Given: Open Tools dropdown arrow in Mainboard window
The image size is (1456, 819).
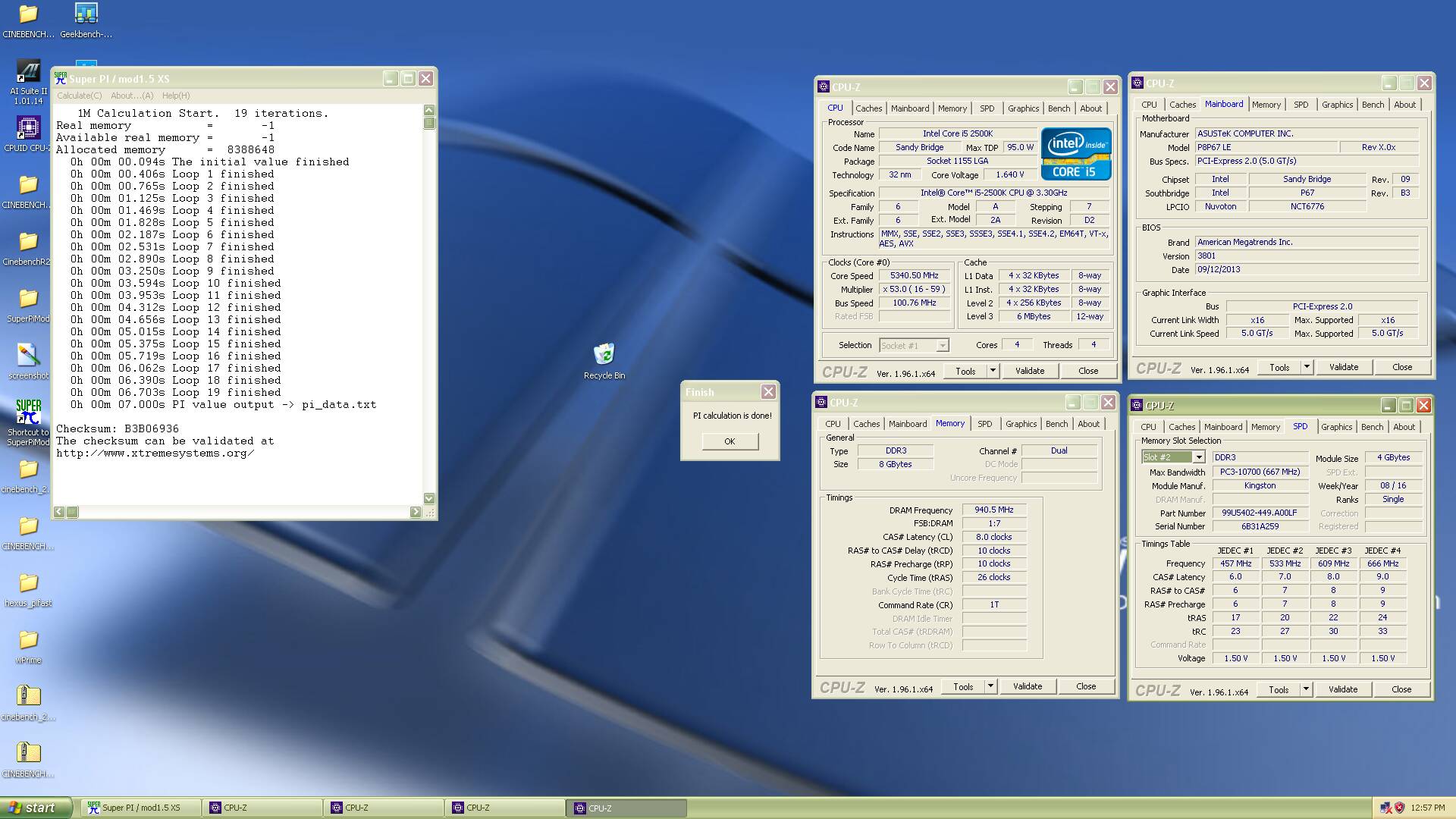Looking at the screenshot, I should pyautogui.click(x=1307, y=367).
